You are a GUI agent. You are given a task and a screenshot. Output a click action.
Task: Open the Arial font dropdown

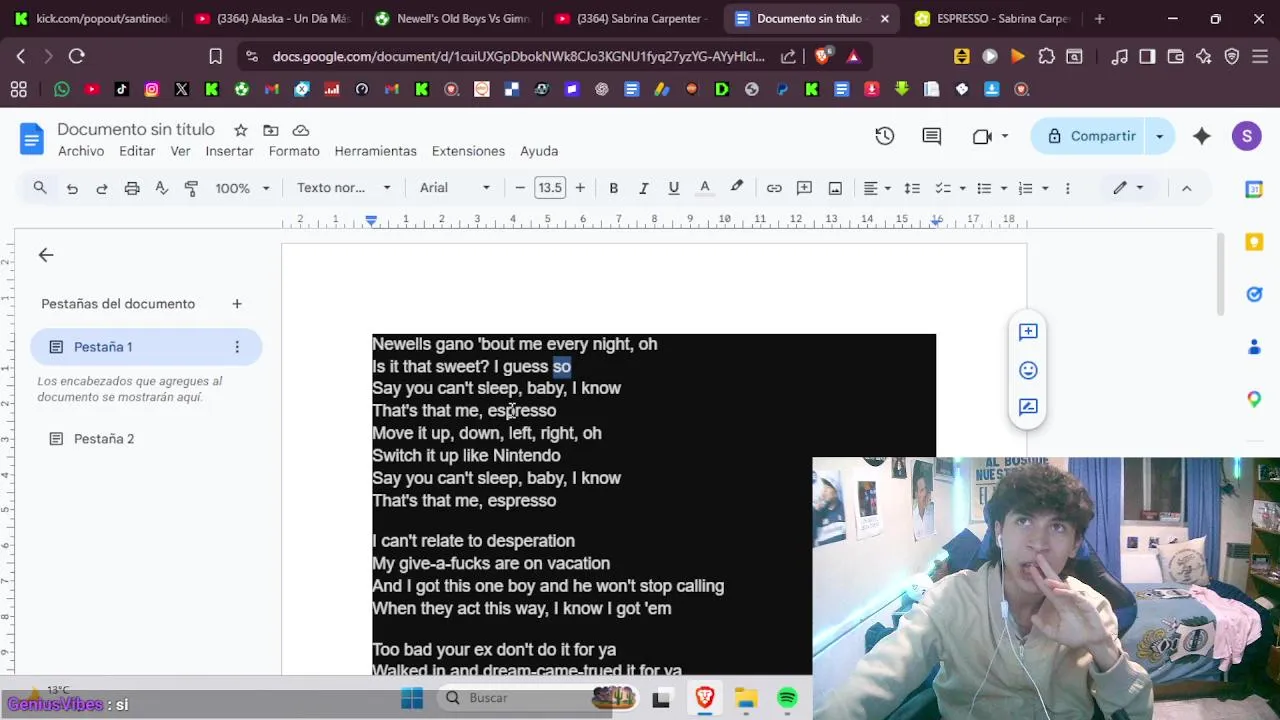(455, 188)
